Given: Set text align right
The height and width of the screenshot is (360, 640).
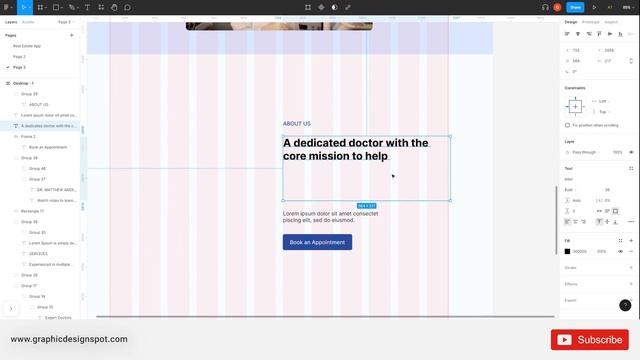Looking at the screenshot, I should click(x=584, y=222).
